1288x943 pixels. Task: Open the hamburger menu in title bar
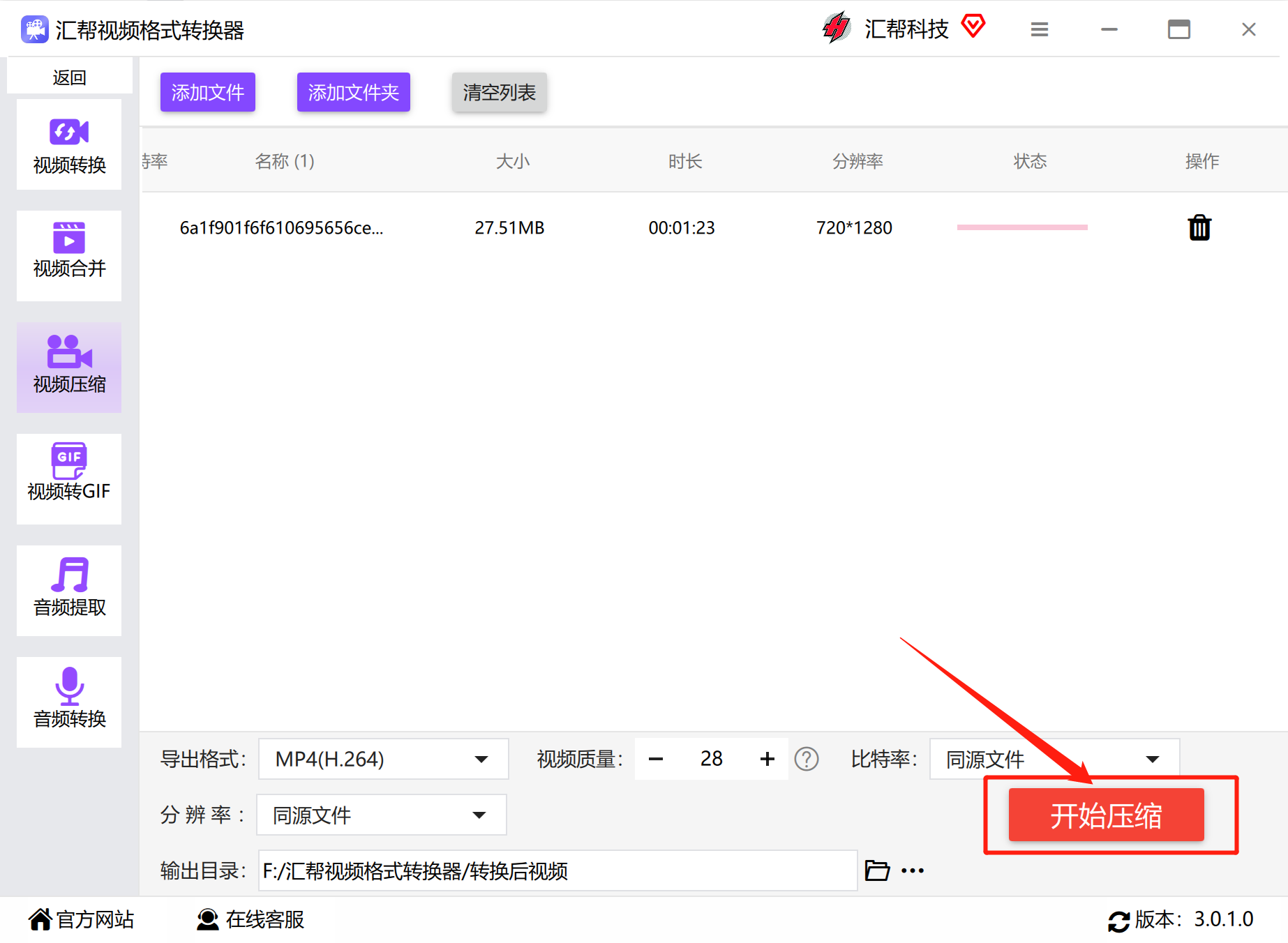(1040, 29)
